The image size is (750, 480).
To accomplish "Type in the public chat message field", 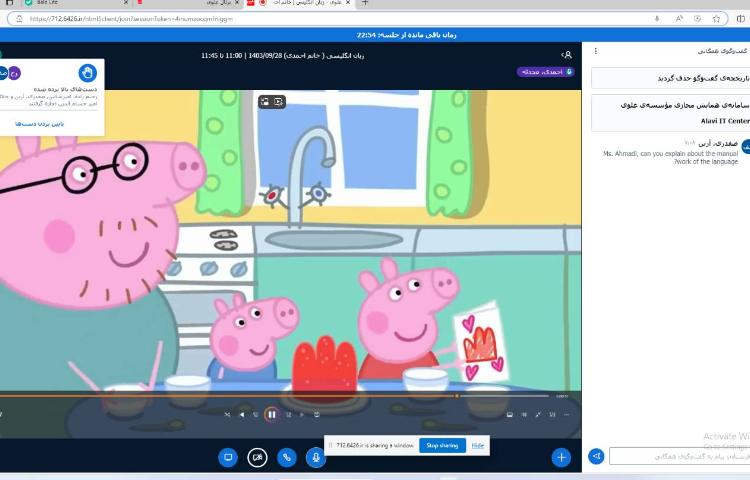I will click(x=680, y=456).
